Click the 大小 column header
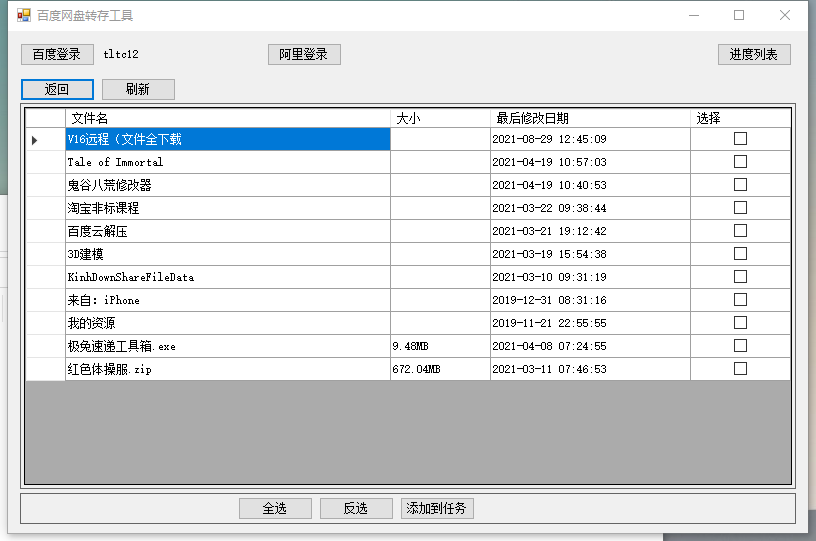The image size is (816, 541). [440, 118]
